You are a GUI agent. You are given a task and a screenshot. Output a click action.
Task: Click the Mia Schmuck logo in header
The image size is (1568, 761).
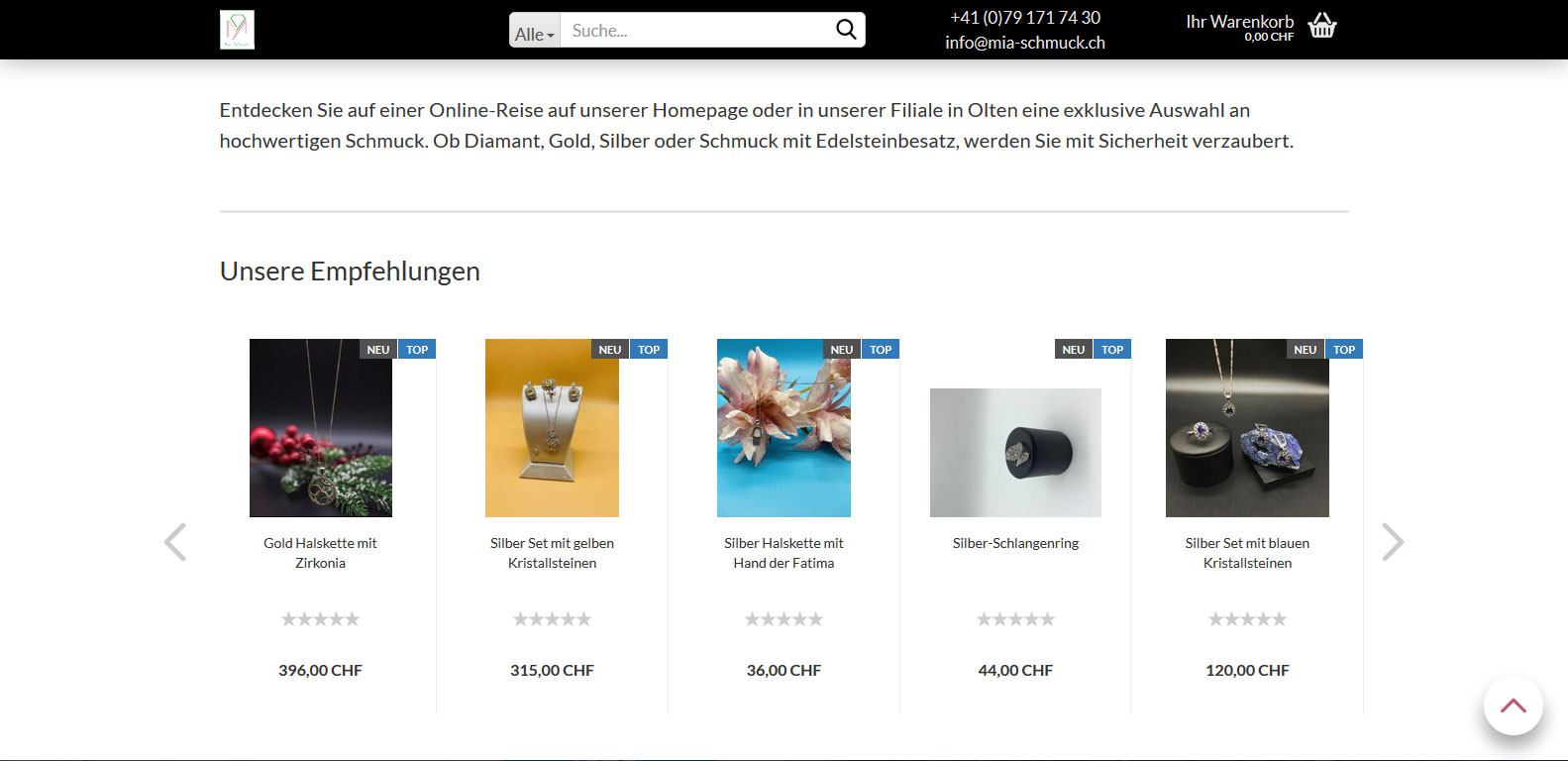point(237,30)
